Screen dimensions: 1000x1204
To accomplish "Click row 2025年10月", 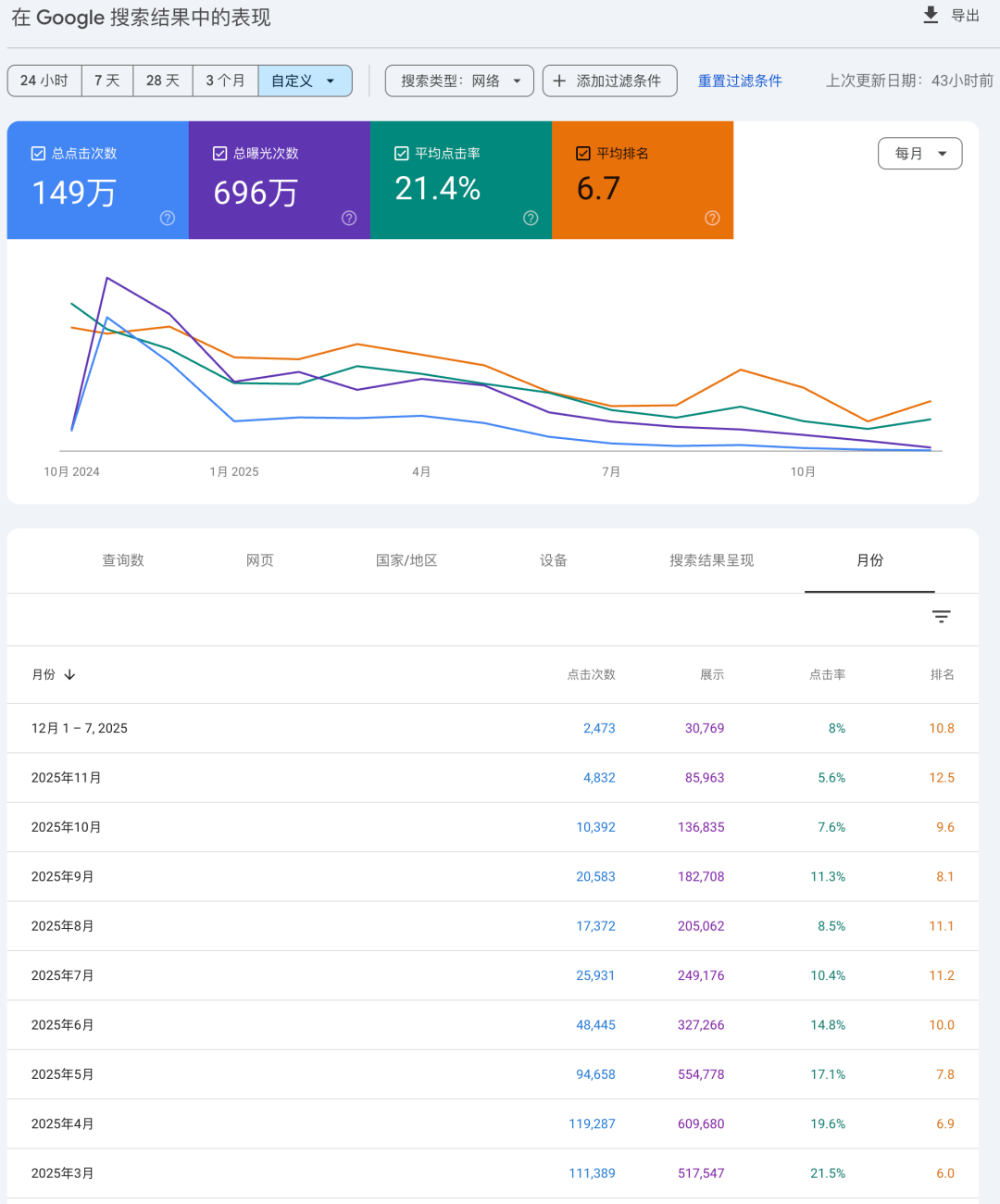I will pyautogui.click(x=493, y=827).
